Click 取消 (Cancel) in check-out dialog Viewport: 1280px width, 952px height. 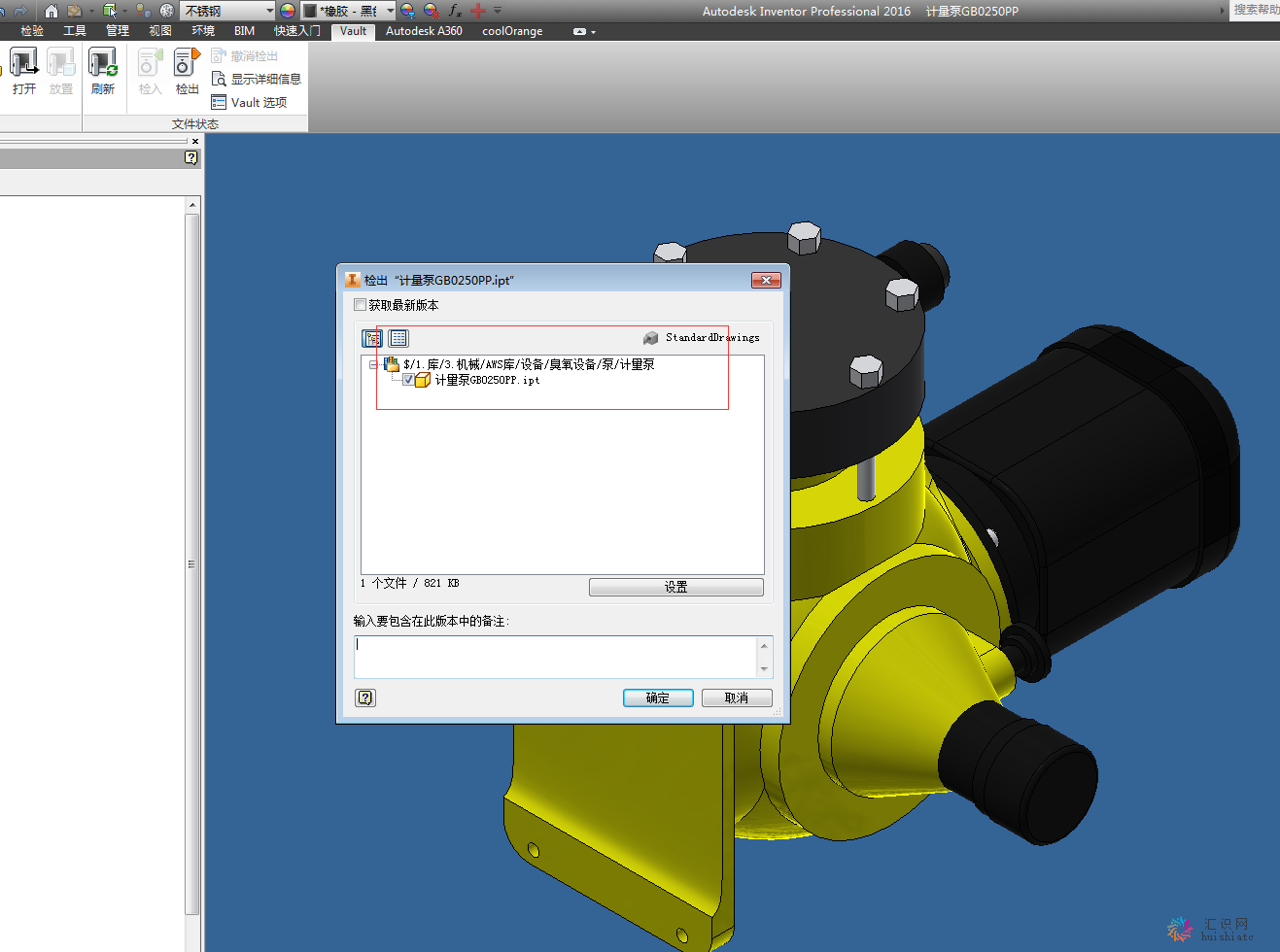737,697
